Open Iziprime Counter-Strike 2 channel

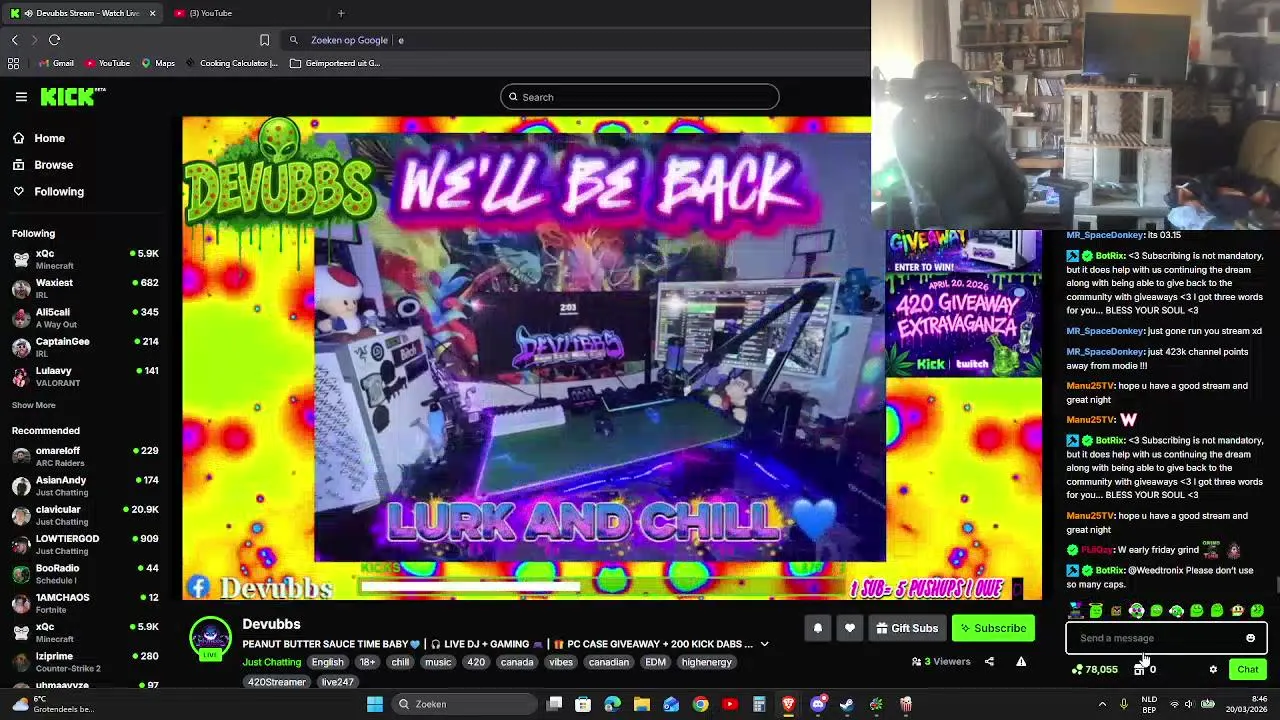(85, 661)
